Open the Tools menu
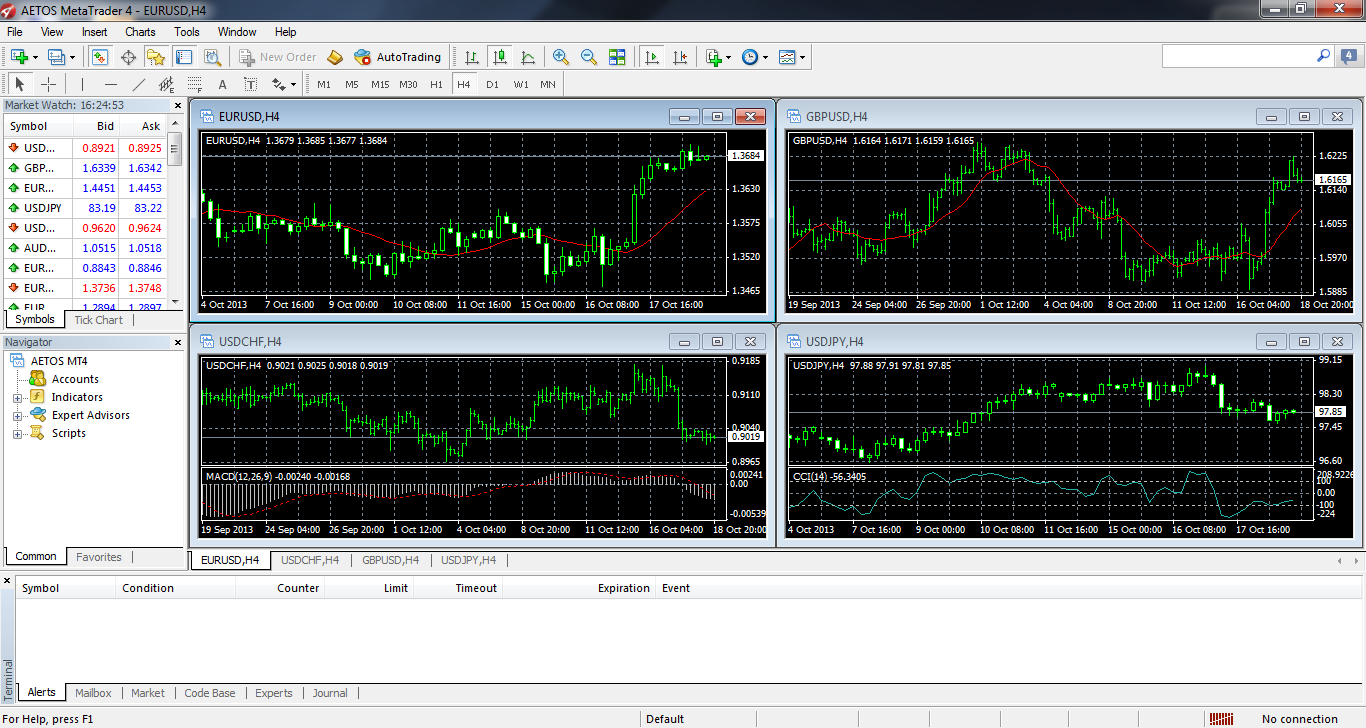This screenshot has width=1366, height=728. point(187,32)
